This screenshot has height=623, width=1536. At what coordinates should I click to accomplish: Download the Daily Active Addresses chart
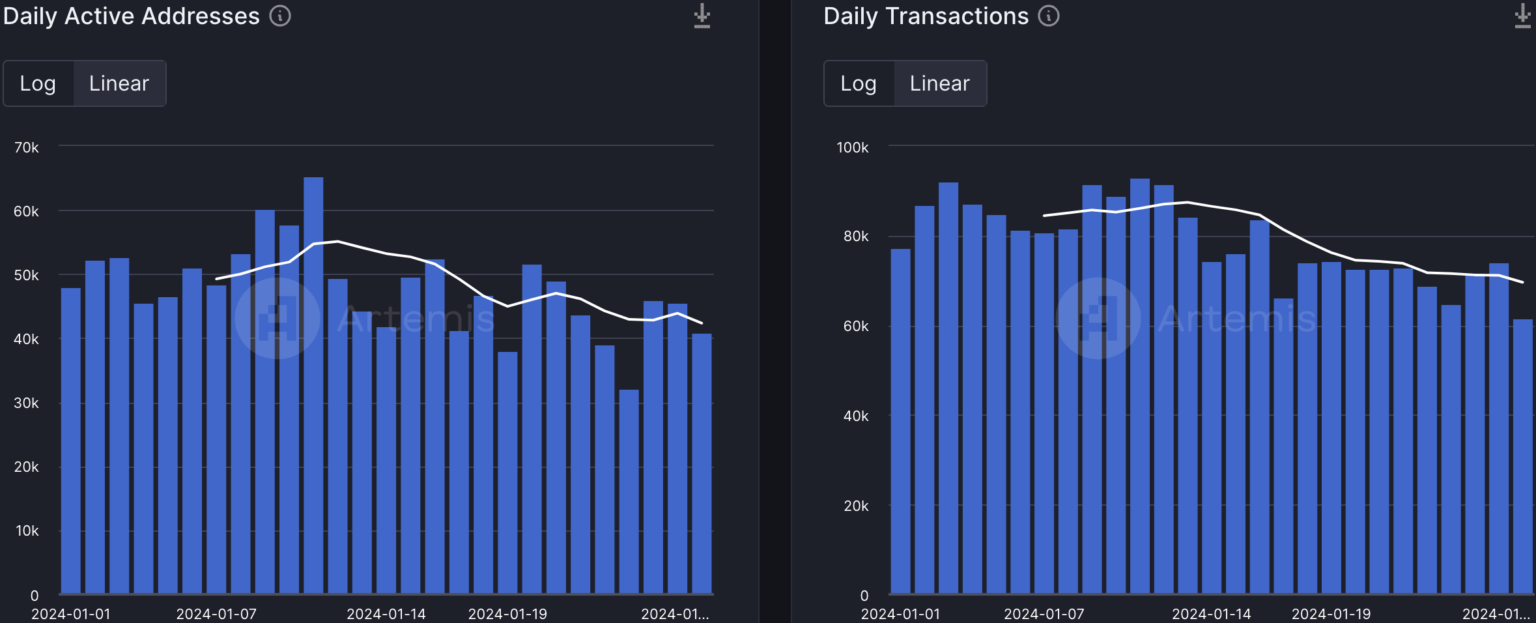tap(702, 16)
